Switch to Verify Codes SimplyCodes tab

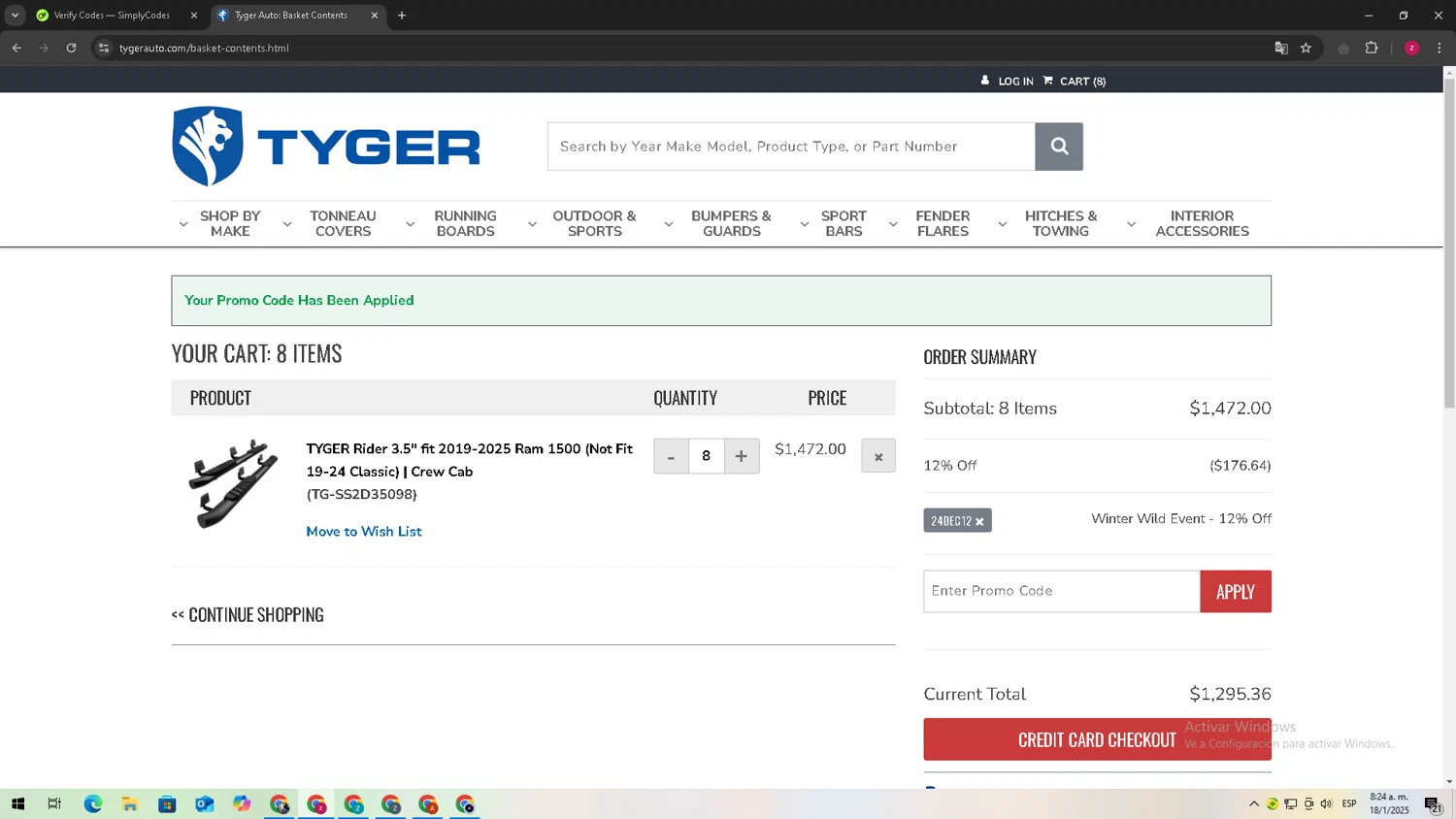pyautogui.click(x=113, y=16)
